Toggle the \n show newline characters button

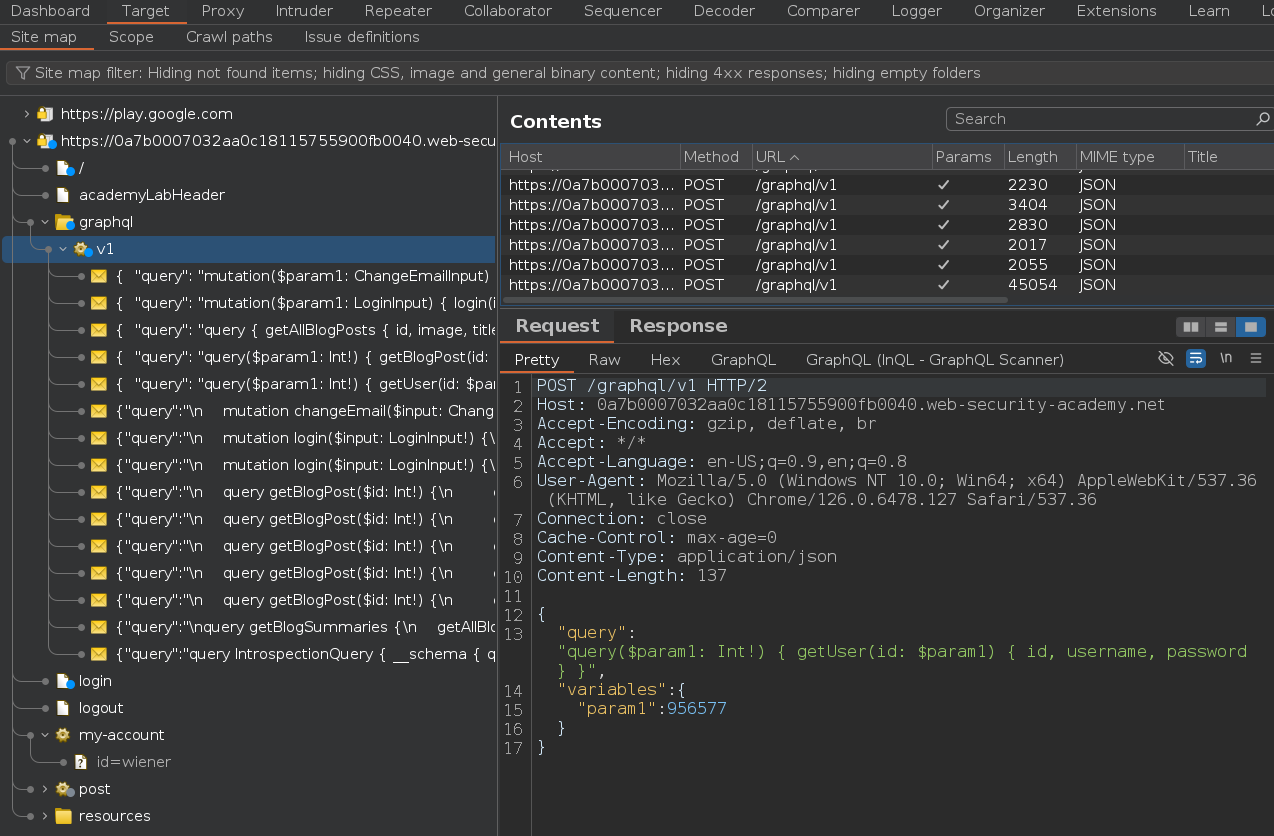(x=1226, y=358)
